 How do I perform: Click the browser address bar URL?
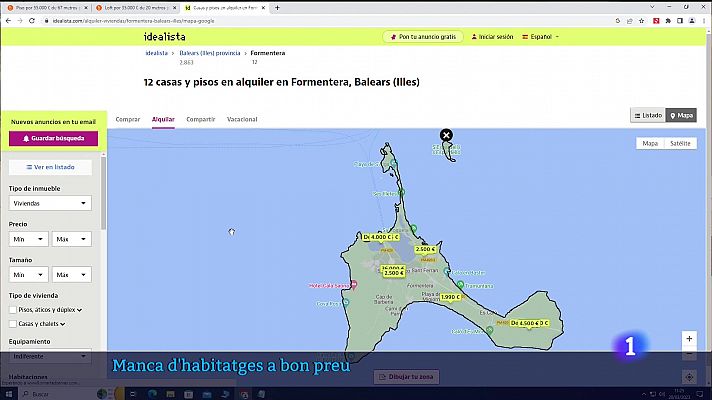[133, 21]
